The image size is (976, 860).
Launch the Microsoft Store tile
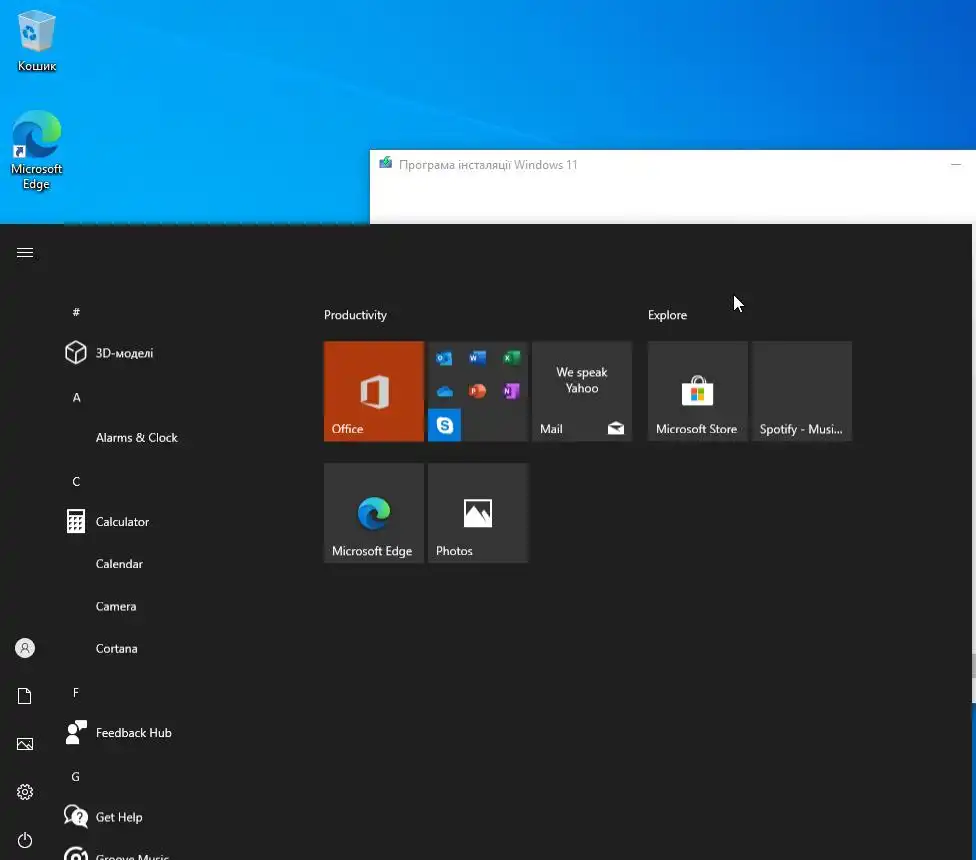(x=697, y=391)
